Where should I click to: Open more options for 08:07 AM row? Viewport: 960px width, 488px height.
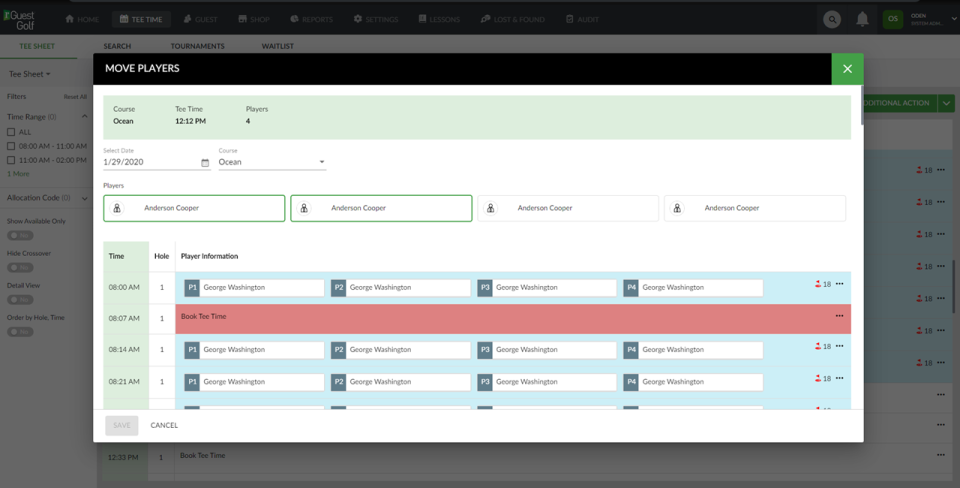point(839,316)
